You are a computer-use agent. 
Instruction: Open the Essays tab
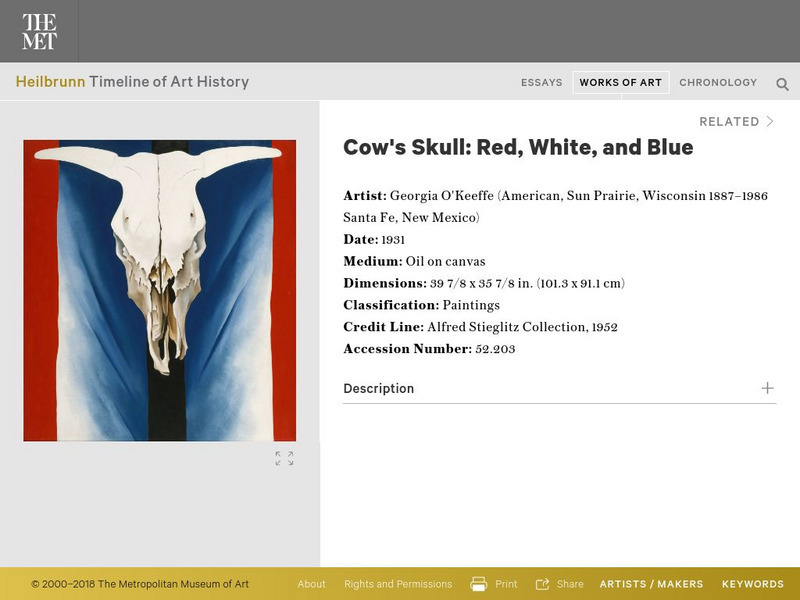[541, 83]
